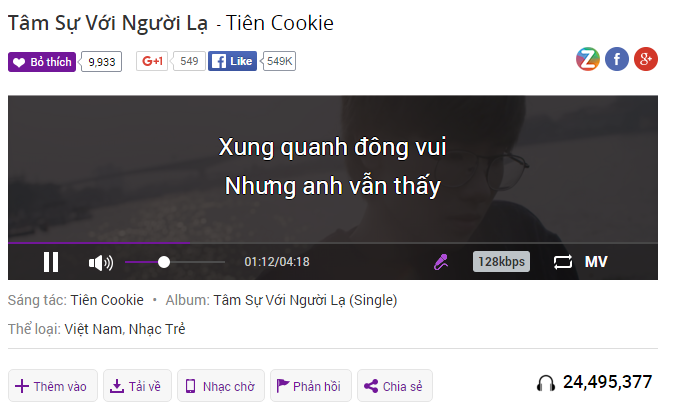675x415 pixels.
Task: Open the Nhạc Trẻ genre link
Action: point(157,329)
